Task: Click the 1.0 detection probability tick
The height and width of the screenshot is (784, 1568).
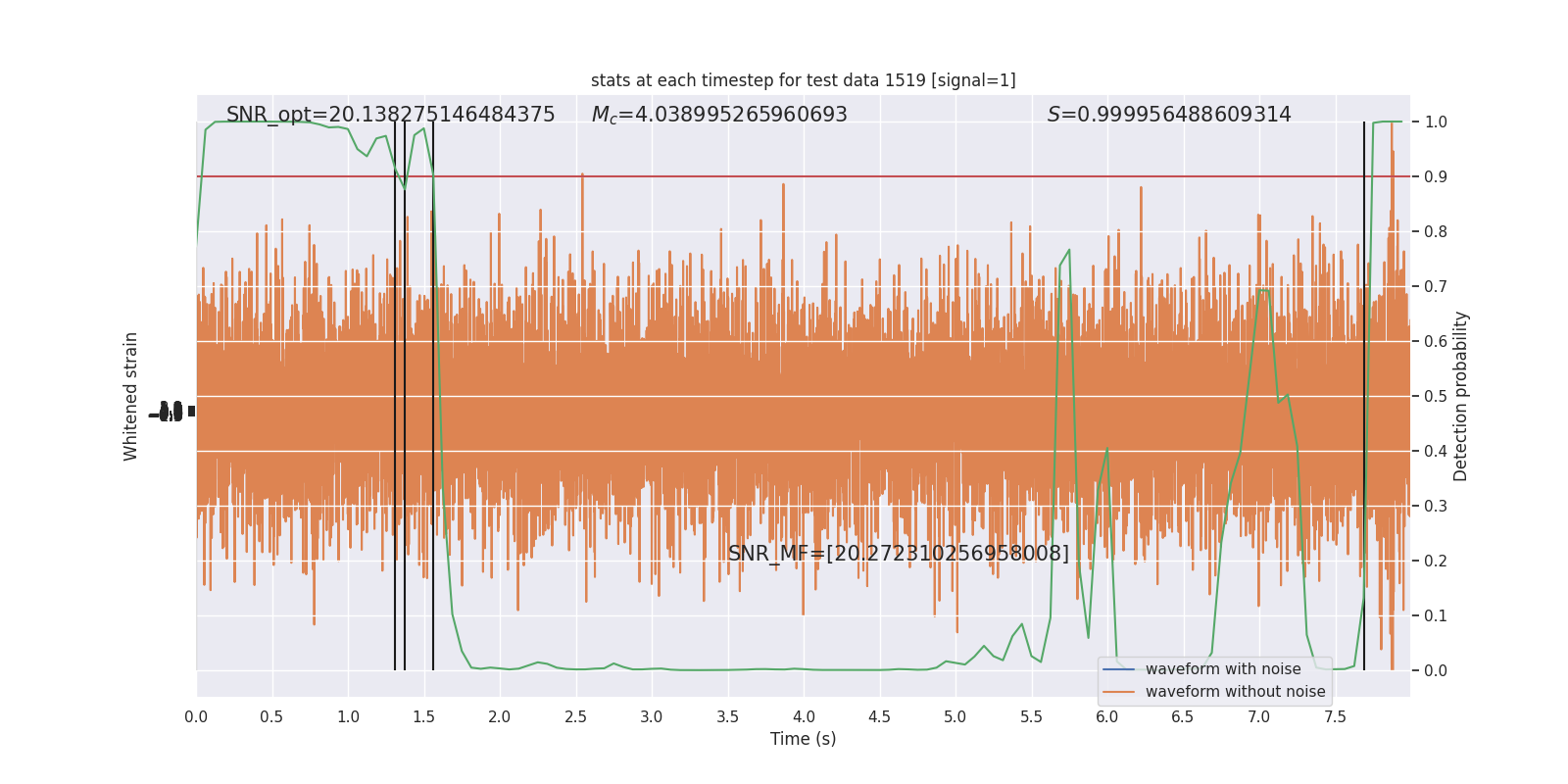Action: [1436, 122]
